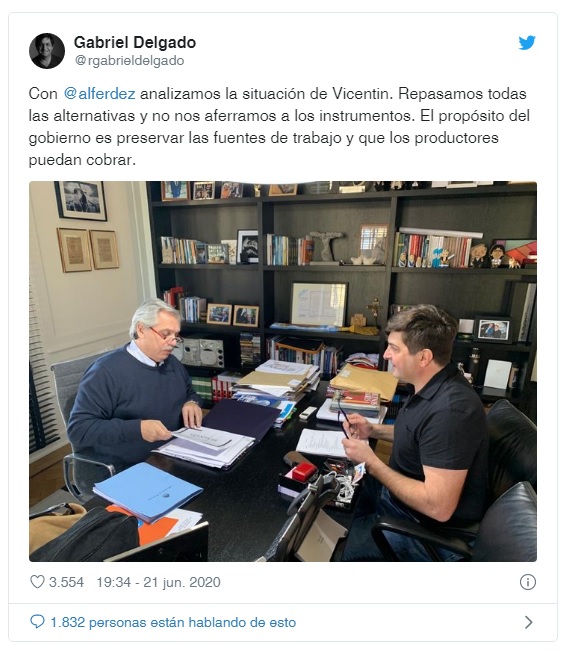This screenshot has height=651, width=565.
Task: Click the blue folder in the photo
Action: click(147, 492)
